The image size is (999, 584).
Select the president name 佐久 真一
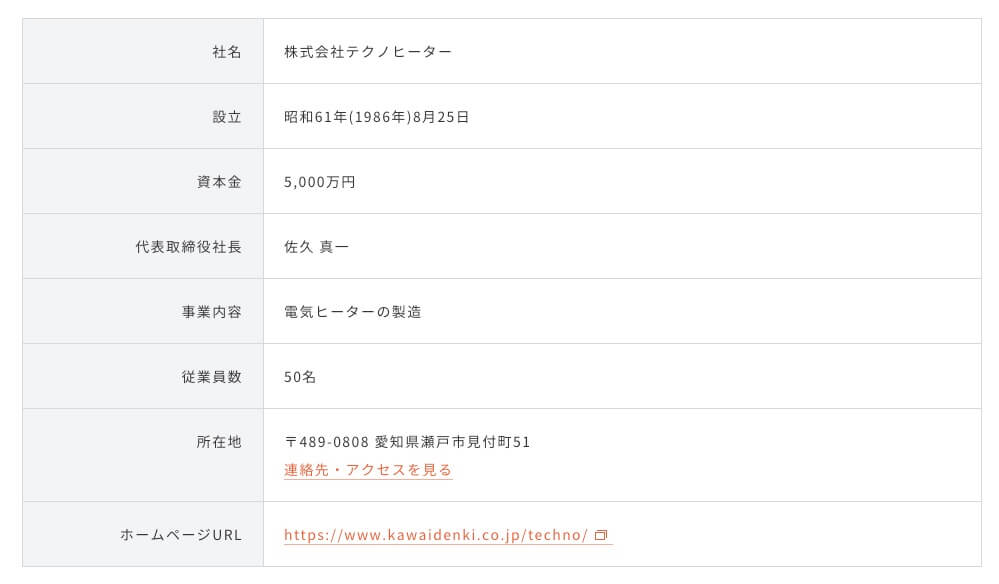tap(317, 247)
